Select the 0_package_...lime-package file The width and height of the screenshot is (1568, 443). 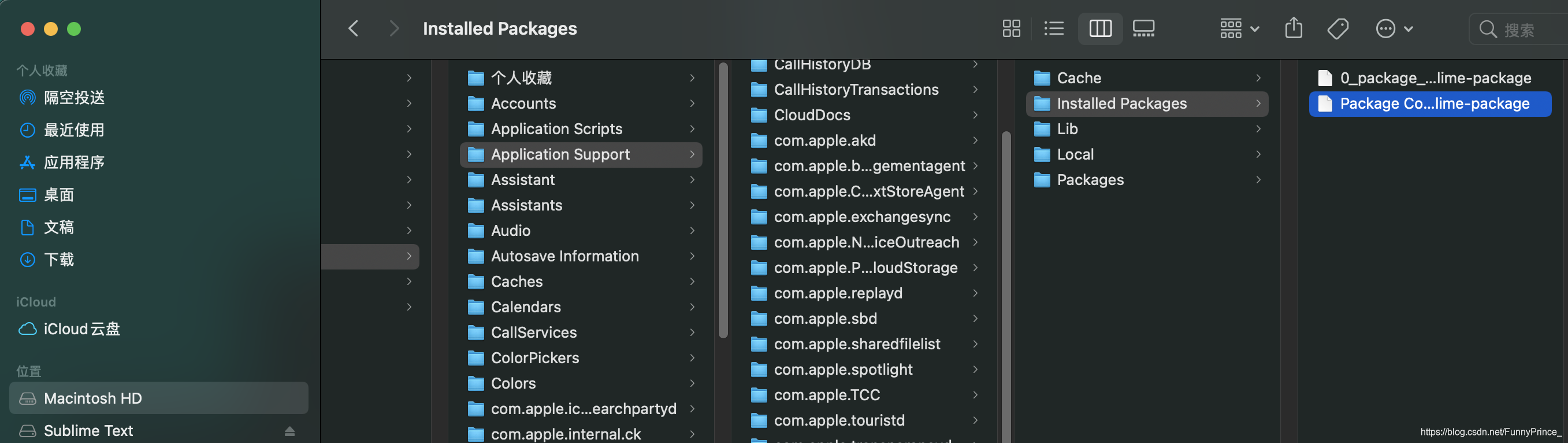click(x=1430, y=78)
